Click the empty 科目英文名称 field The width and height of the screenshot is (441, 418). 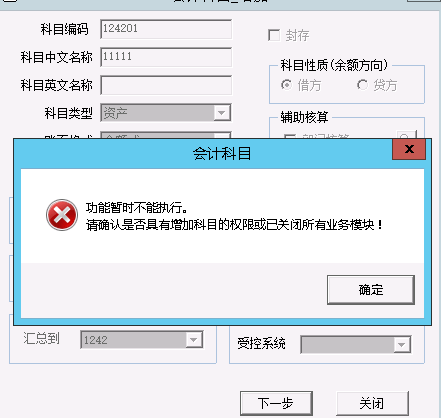pos(166,85)
